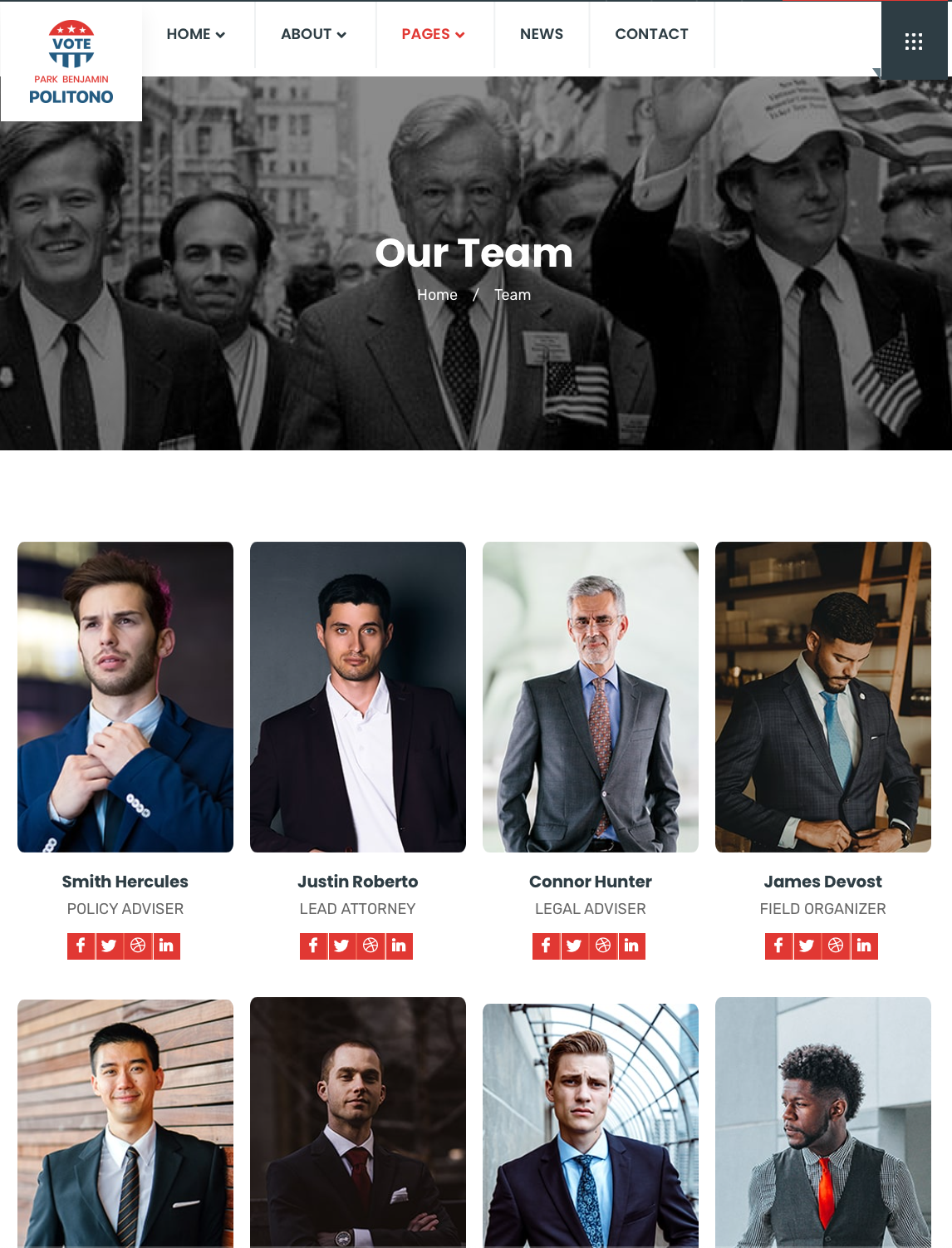Expand the Pages dropdown menu

tap(434, 34)
